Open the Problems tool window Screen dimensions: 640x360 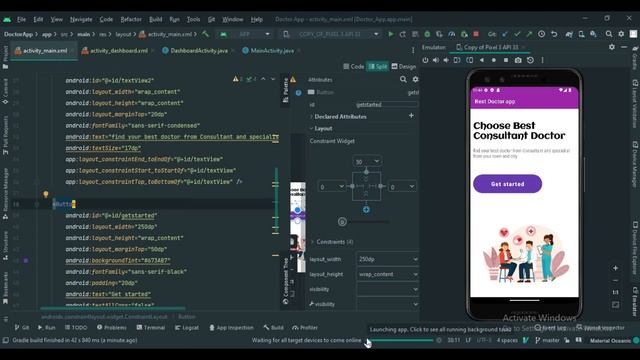111,327
